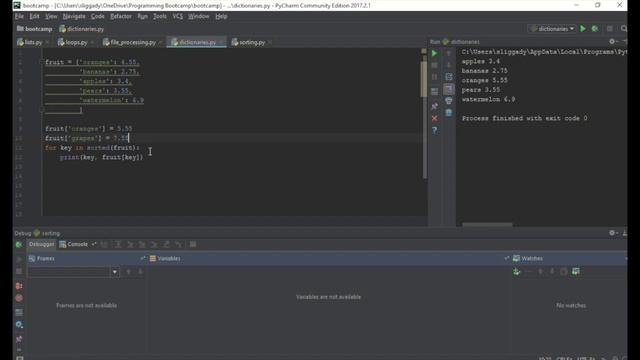Click dictionaries.py breadcrumb in navigation bar

(x=82, y=29)
